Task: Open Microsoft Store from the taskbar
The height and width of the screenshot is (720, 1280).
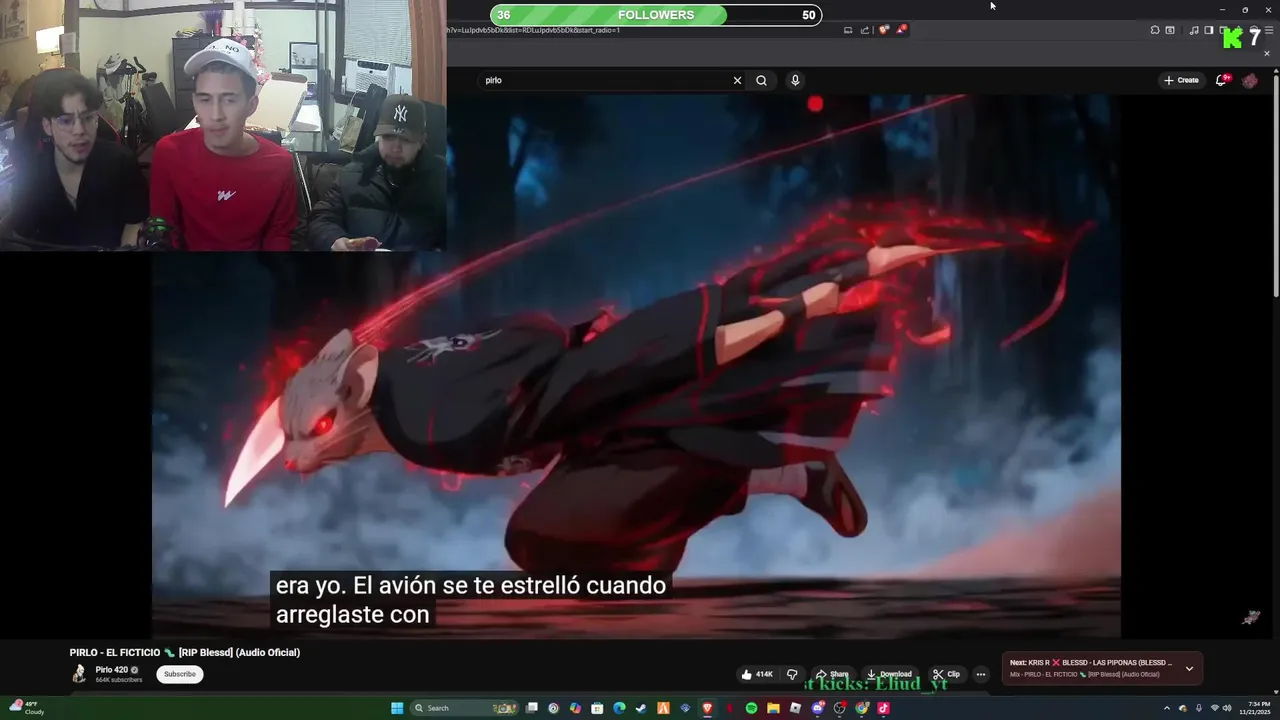Action: click(597, 708)
